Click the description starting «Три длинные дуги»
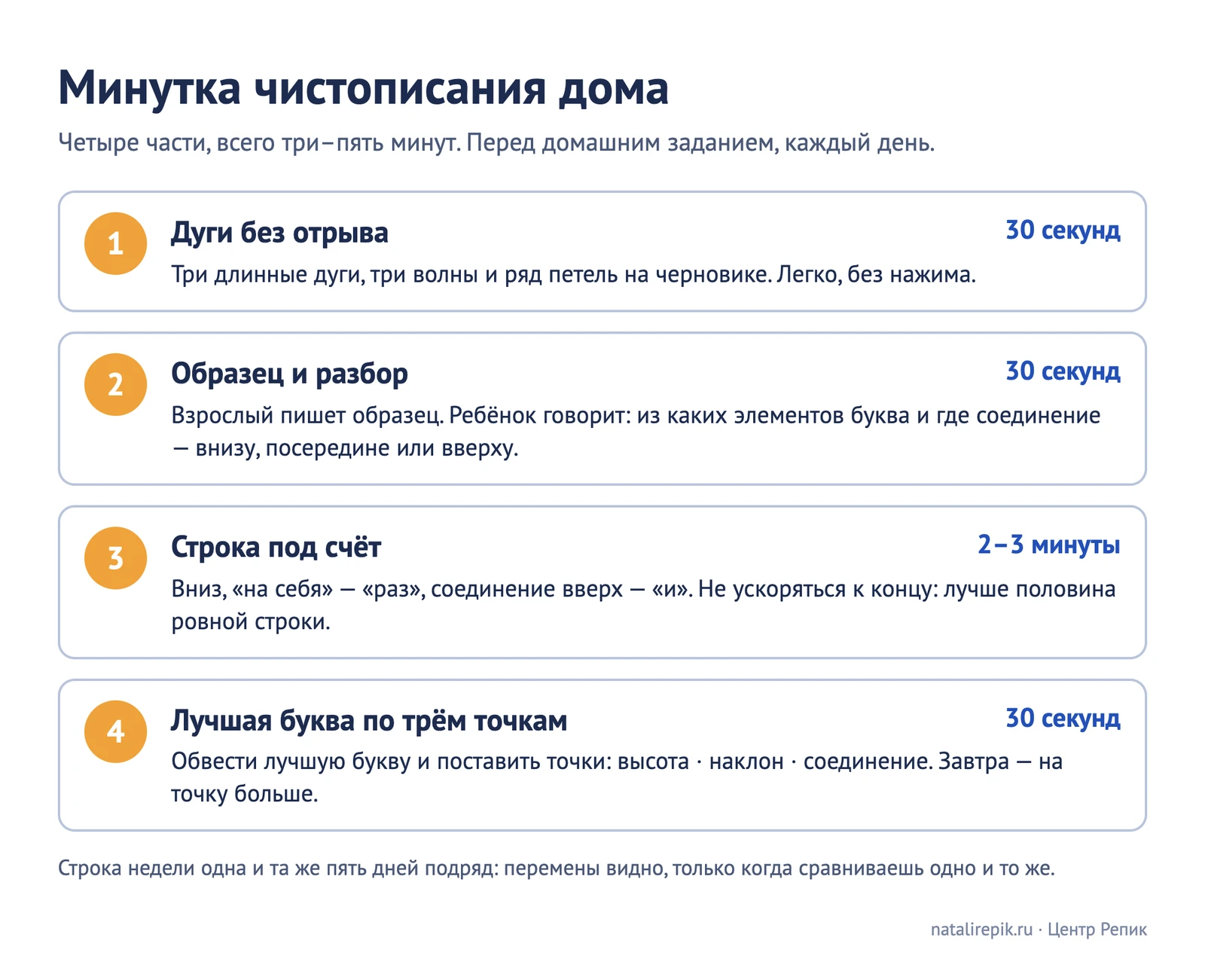The image size is (1205, 980). (x=573, y=275)
